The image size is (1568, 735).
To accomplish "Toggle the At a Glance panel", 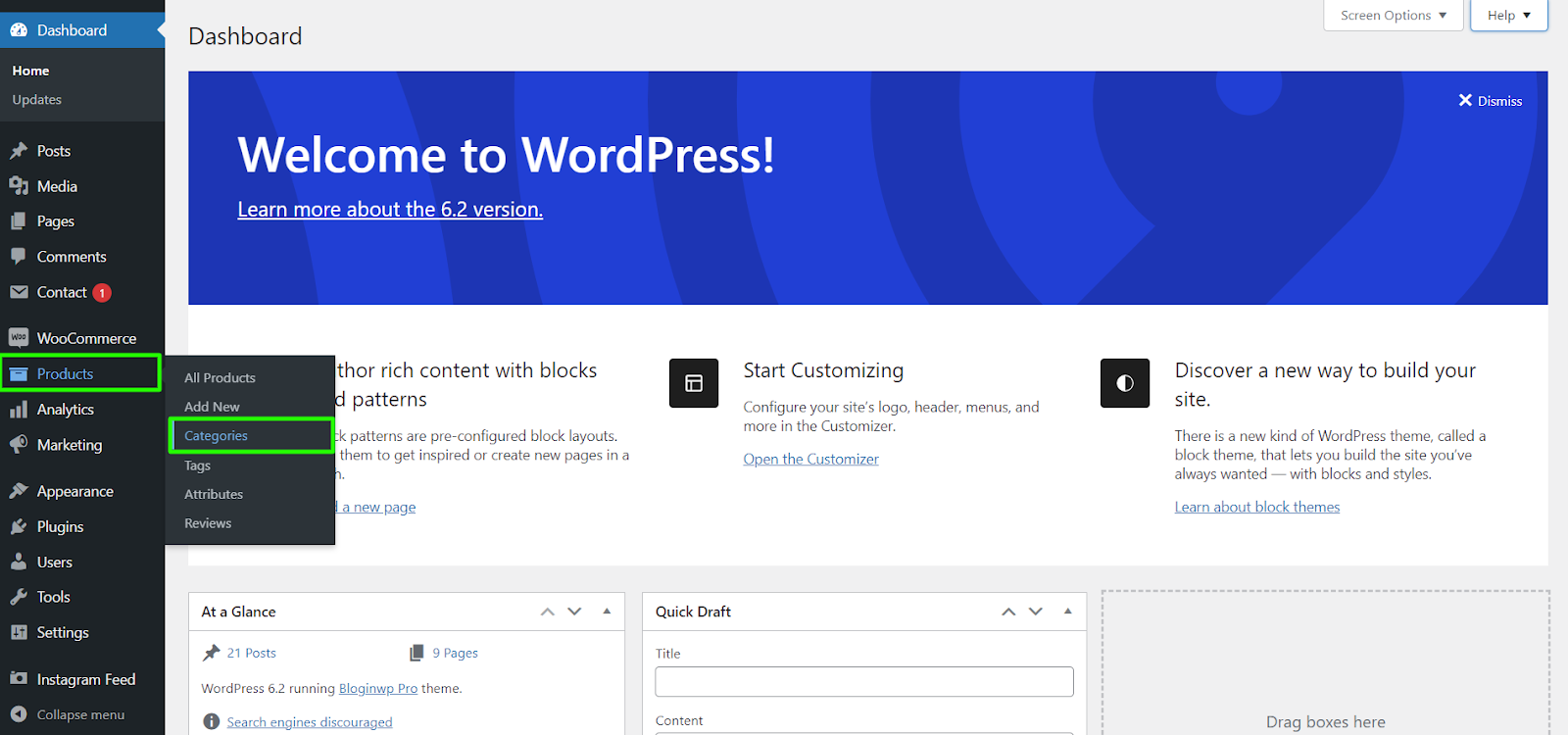I will [x=607, y=612].
